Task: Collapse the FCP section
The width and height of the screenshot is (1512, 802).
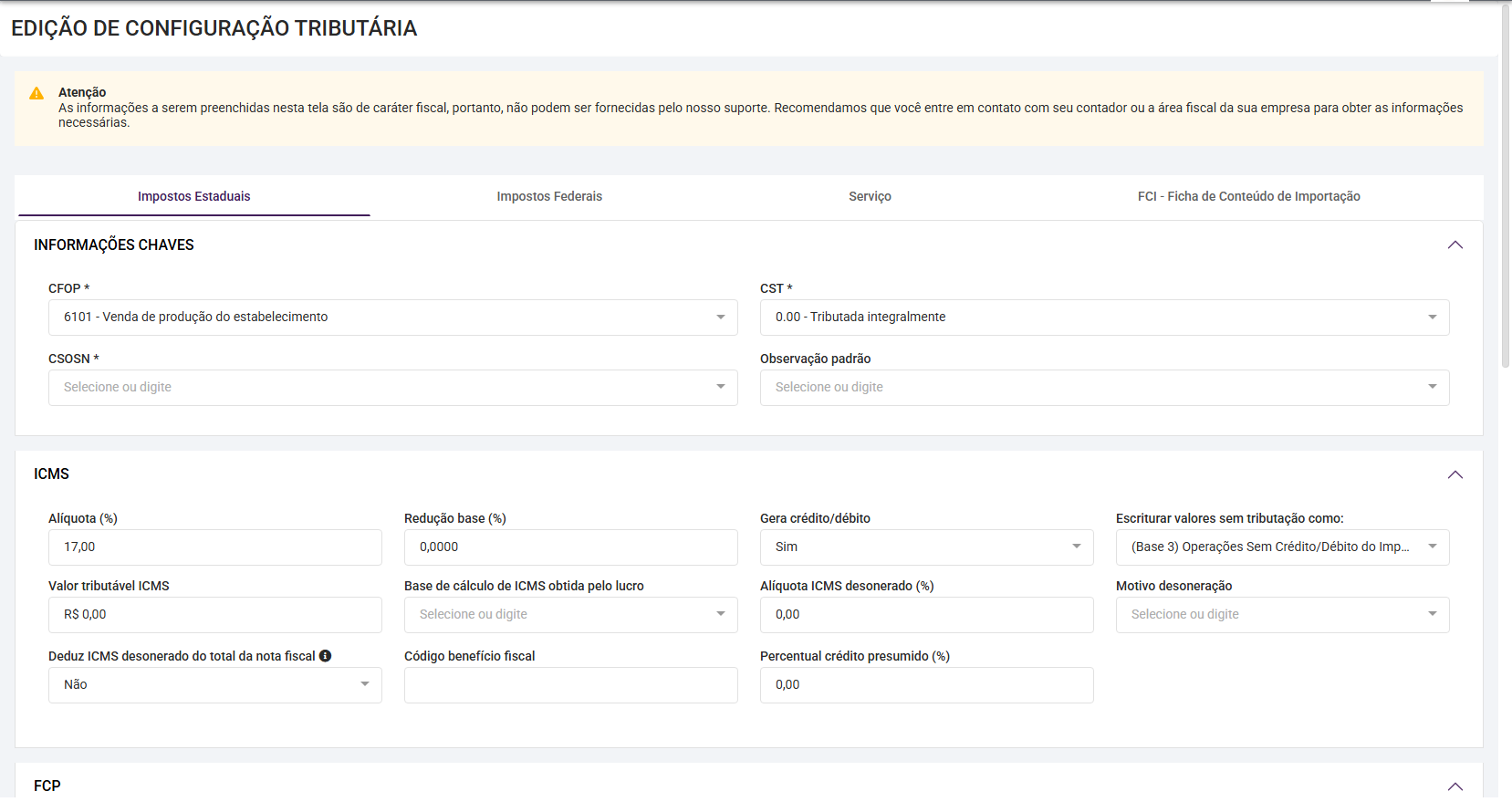Action: 1455,786
